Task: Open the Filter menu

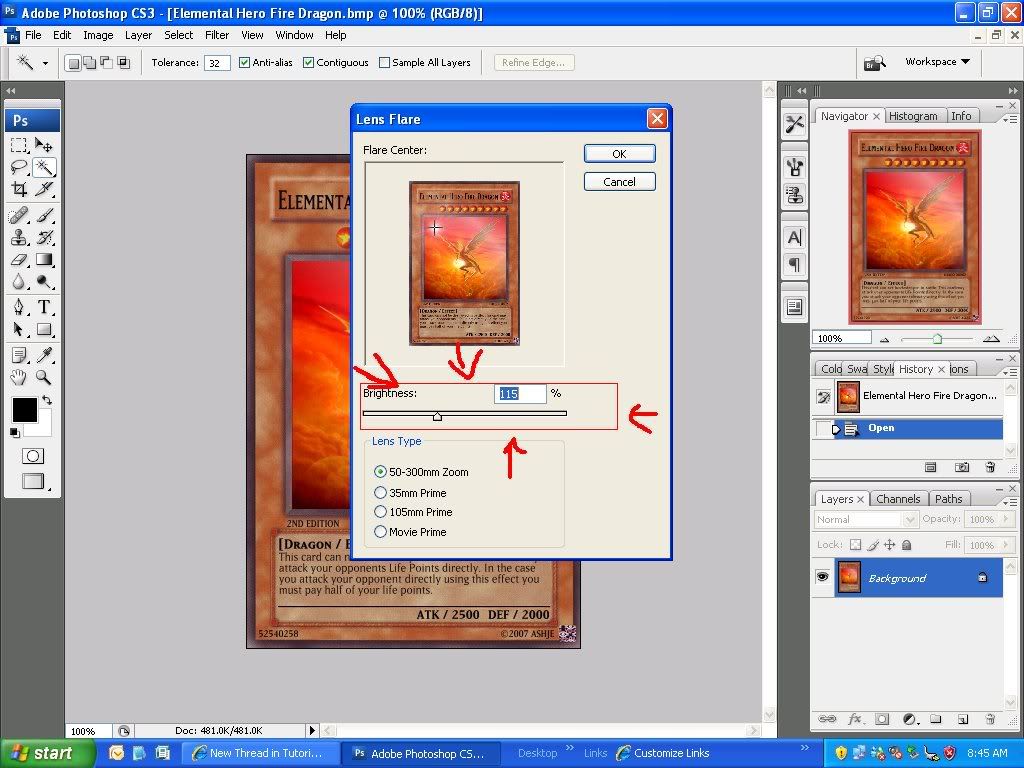Action: [217, 35]
